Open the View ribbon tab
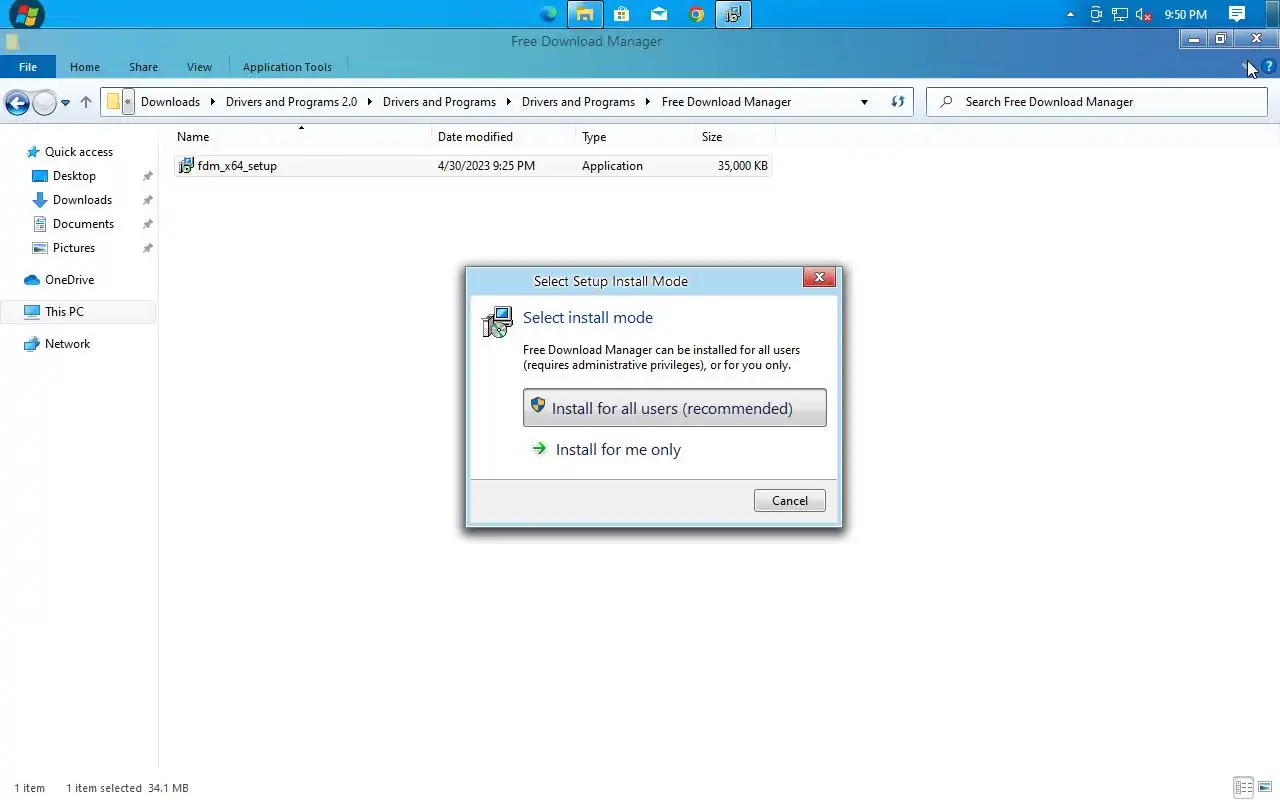The height and width of the screenshot is (800, 1280). click(x=199, y=67)
